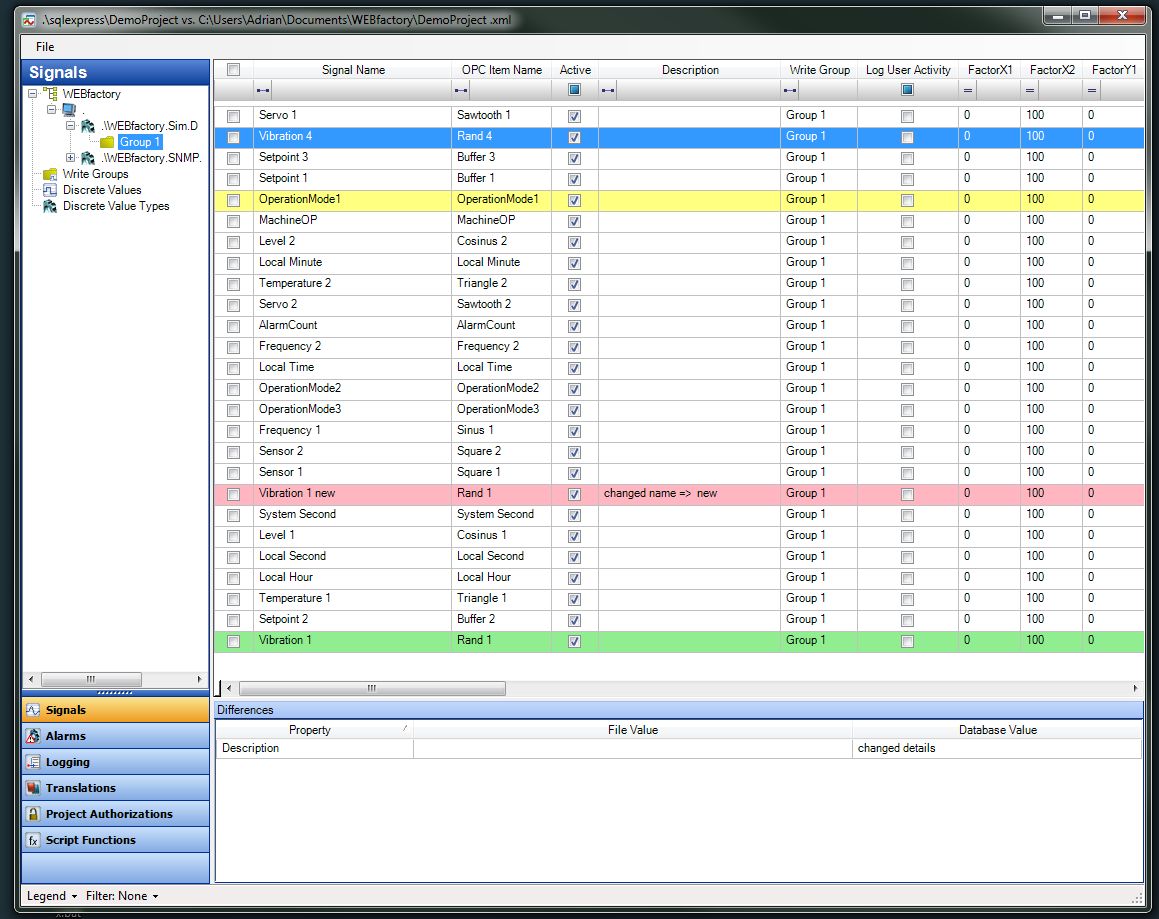Collapse the WEBfactory root tree node
Screen dimensions: 1159x919
click(x=33, y=94)
